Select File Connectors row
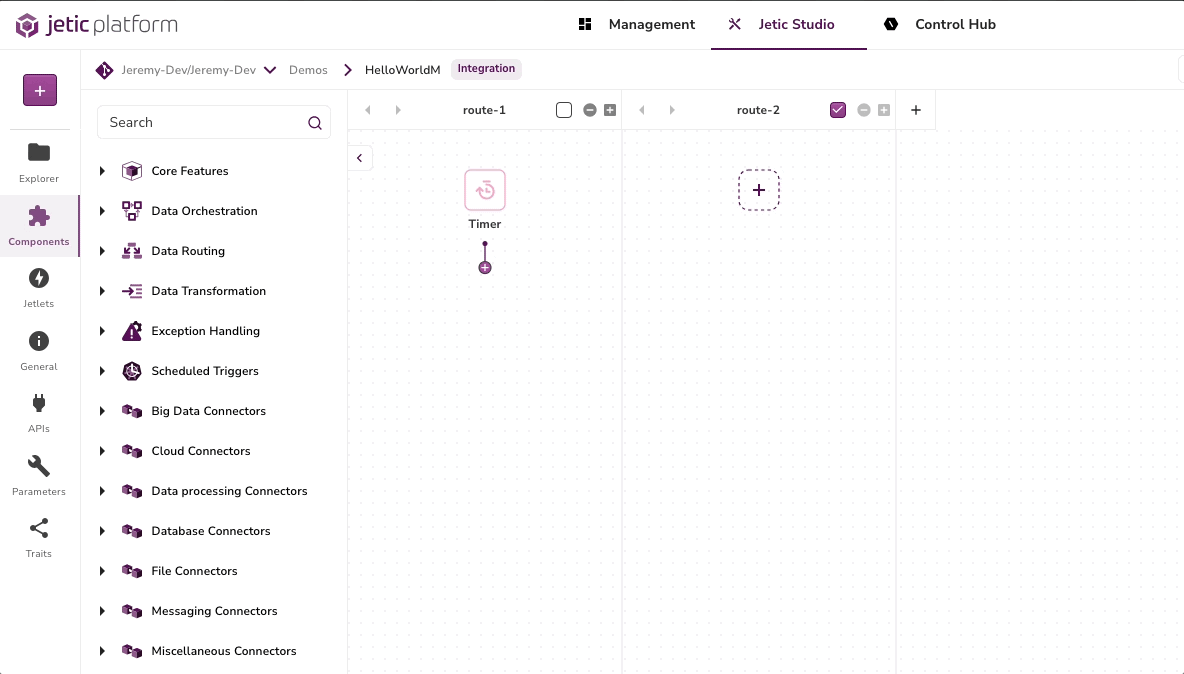The image size is (1184, 674). (214, 571)
